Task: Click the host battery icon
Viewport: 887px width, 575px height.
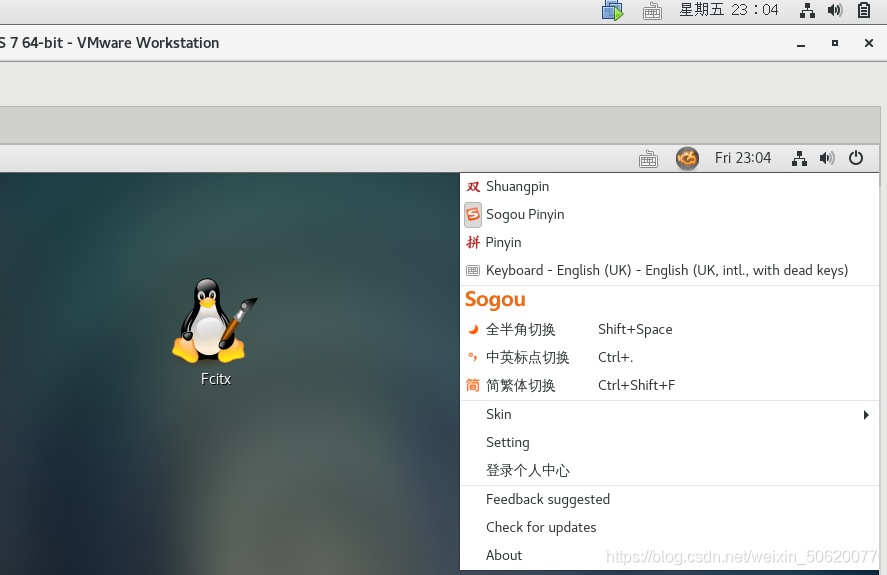Action: (x=864, y=10)
